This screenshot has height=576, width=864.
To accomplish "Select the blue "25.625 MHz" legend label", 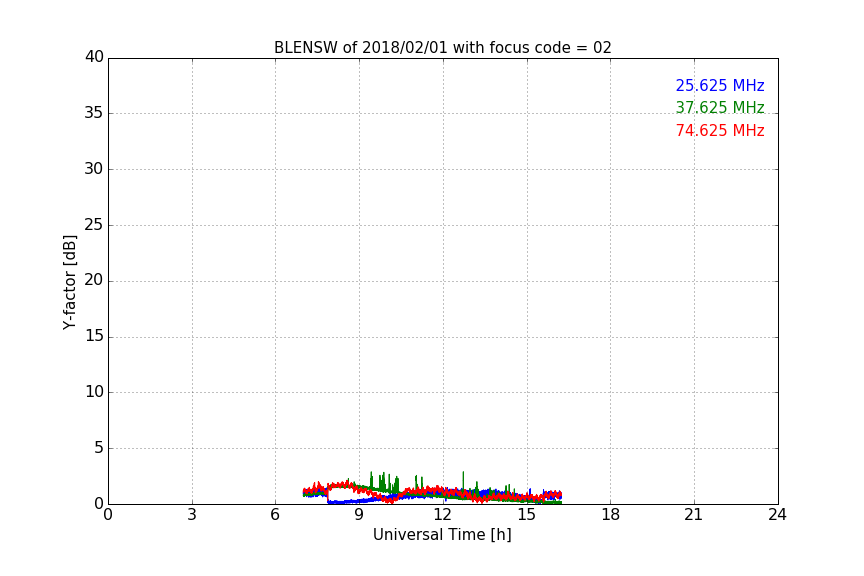I will click(720, 85).
